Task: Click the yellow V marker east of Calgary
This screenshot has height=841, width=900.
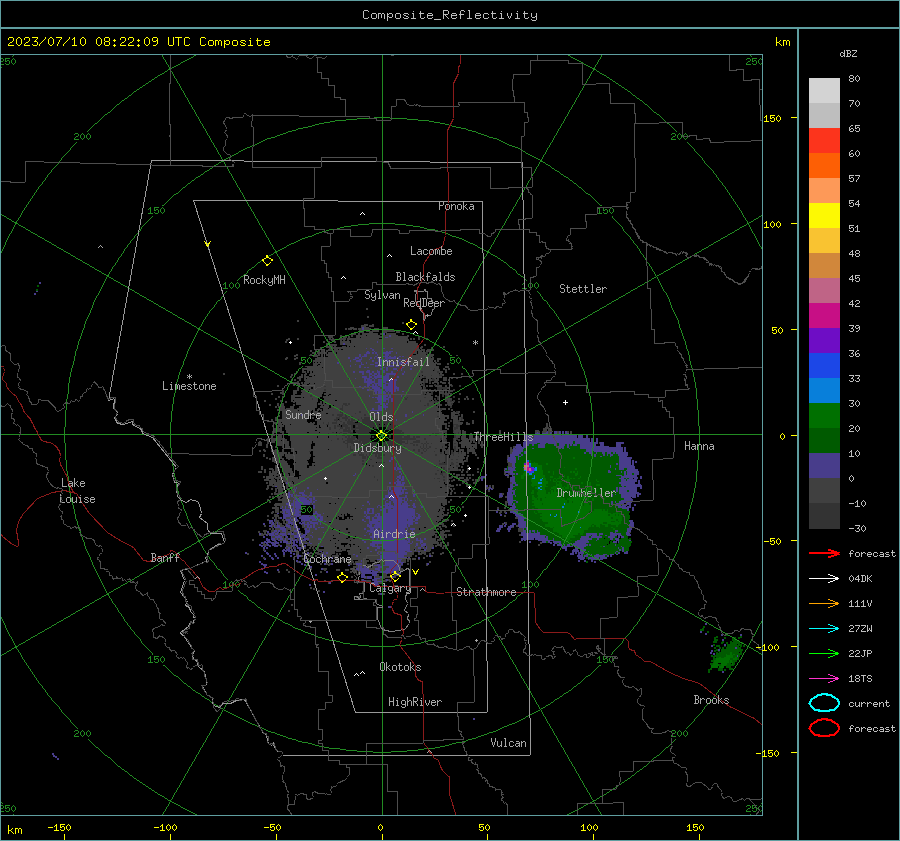Action: coord(415,572)
